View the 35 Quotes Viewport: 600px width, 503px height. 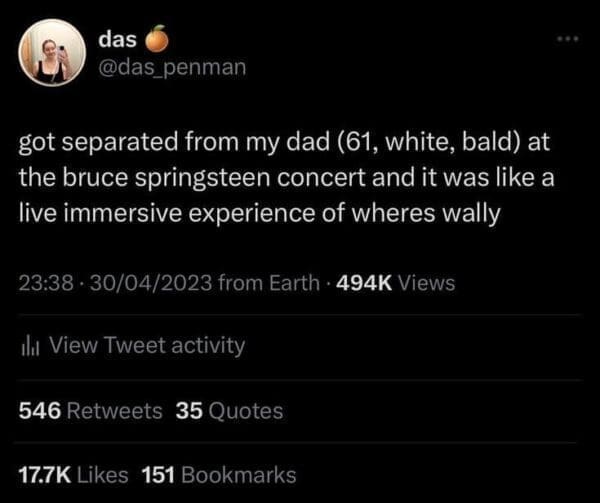tap(229, 410)
